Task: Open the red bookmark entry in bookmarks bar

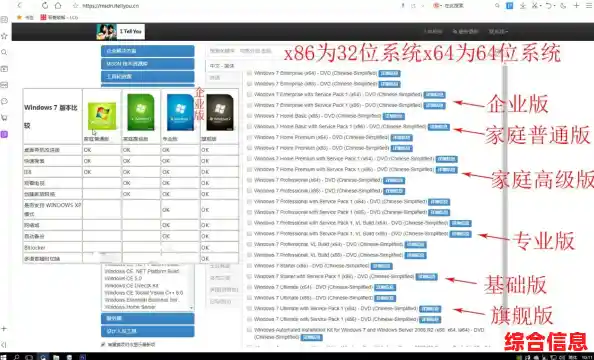Action: 59,17
